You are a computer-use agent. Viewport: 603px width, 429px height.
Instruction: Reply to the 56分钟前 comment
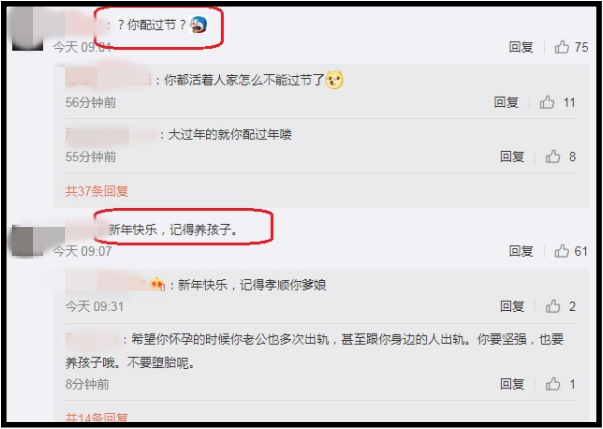tap(506, 102)
